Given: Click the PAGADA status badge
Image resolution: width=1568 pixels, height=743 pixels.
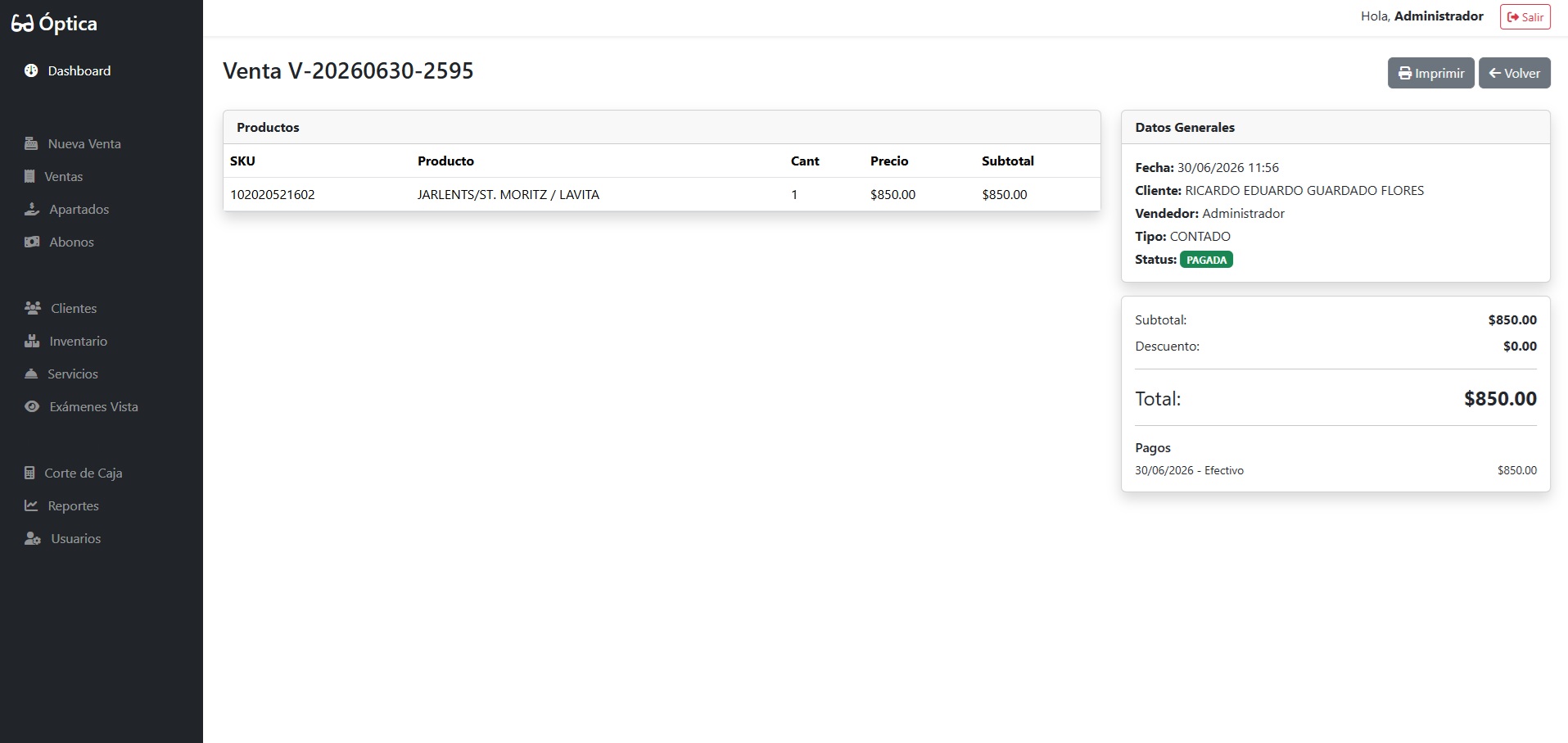Looking at the screenshot, I should [1206, 260].
